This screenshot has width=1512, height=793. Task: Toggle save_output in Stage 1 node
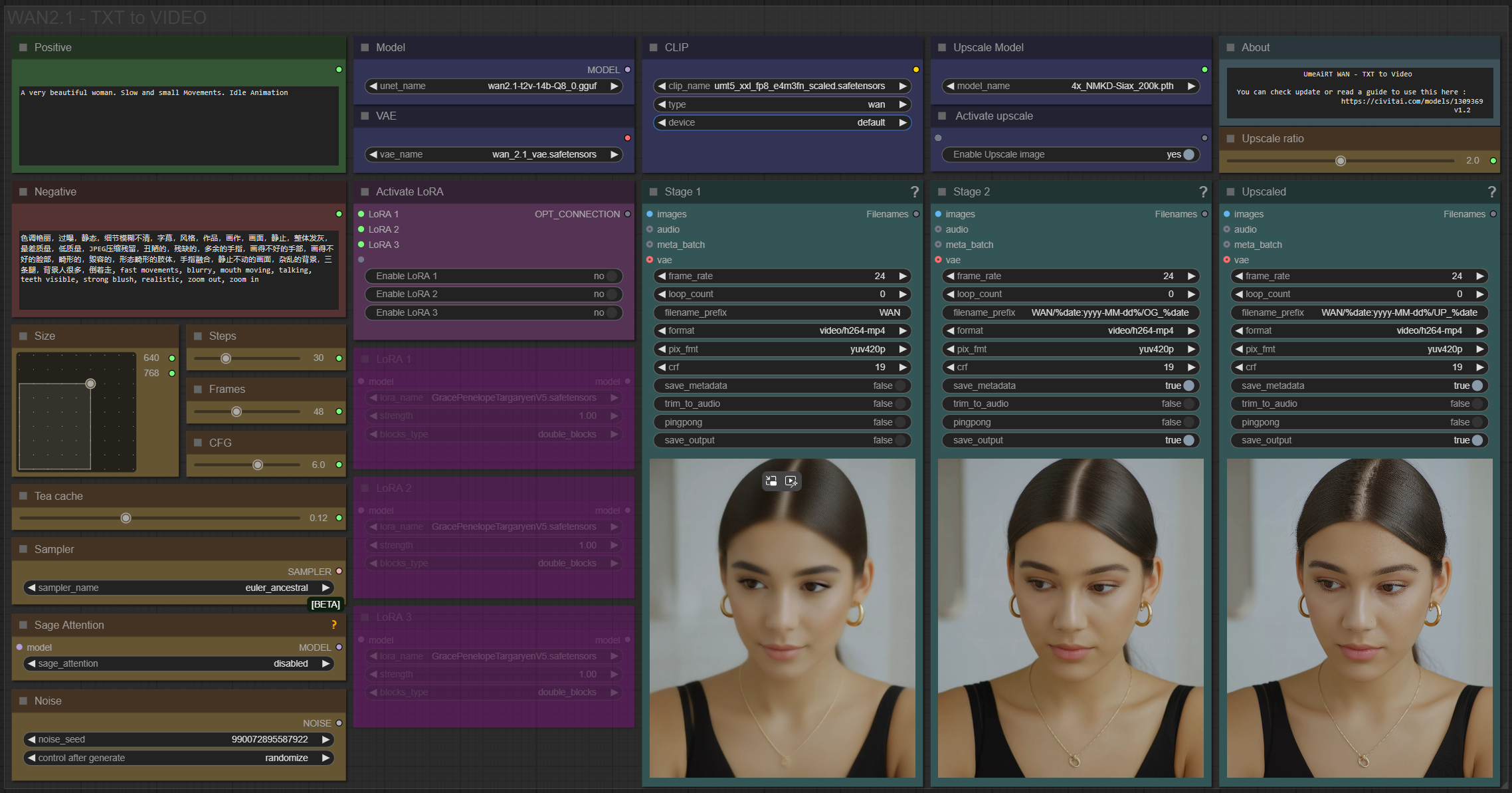tap(899, 440)
